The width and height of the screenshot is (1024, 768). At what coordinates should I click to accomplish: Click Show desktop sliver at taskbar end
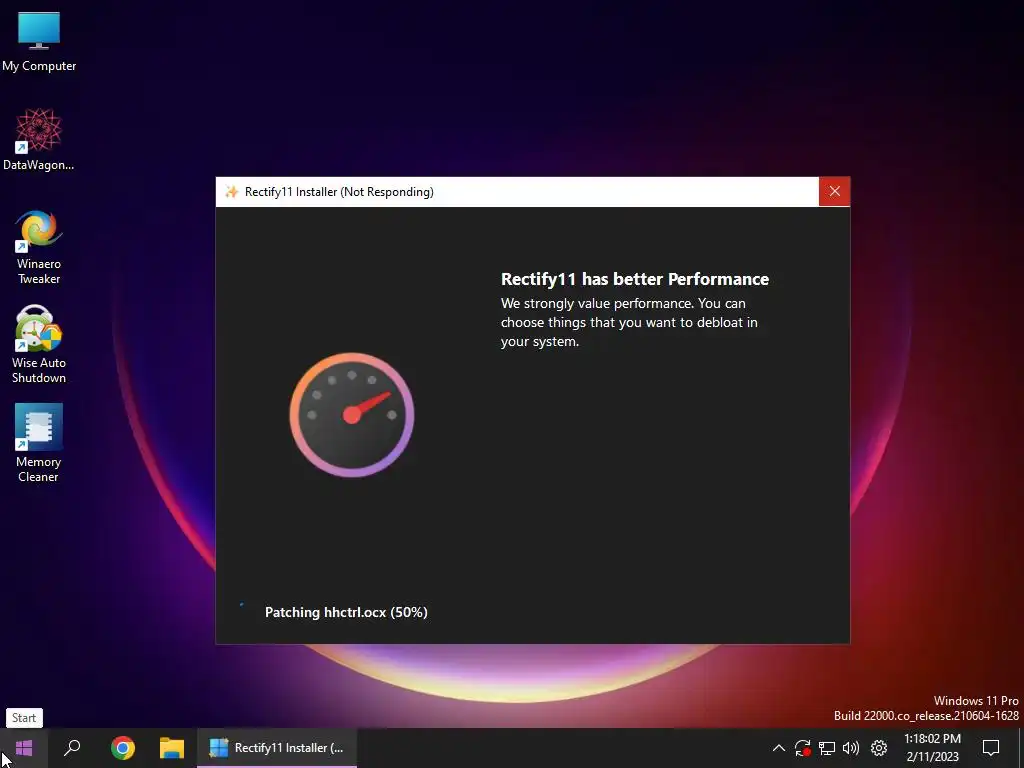click(x=1021, y=748)
